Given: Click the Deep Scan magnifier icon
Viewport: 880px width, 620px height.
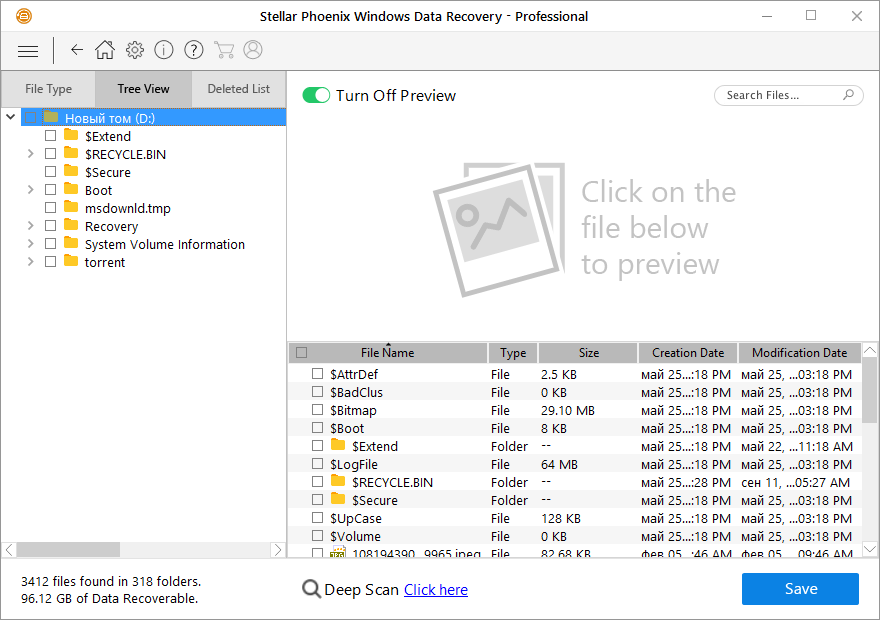Looking at the screenshot, I should (x=311, y=589).
